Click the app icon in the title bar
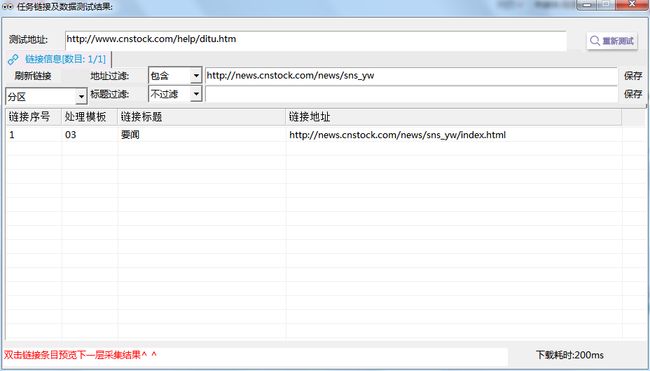Viewport: 650px width, 371px height. pyautogui.click(x=7, y=7)
